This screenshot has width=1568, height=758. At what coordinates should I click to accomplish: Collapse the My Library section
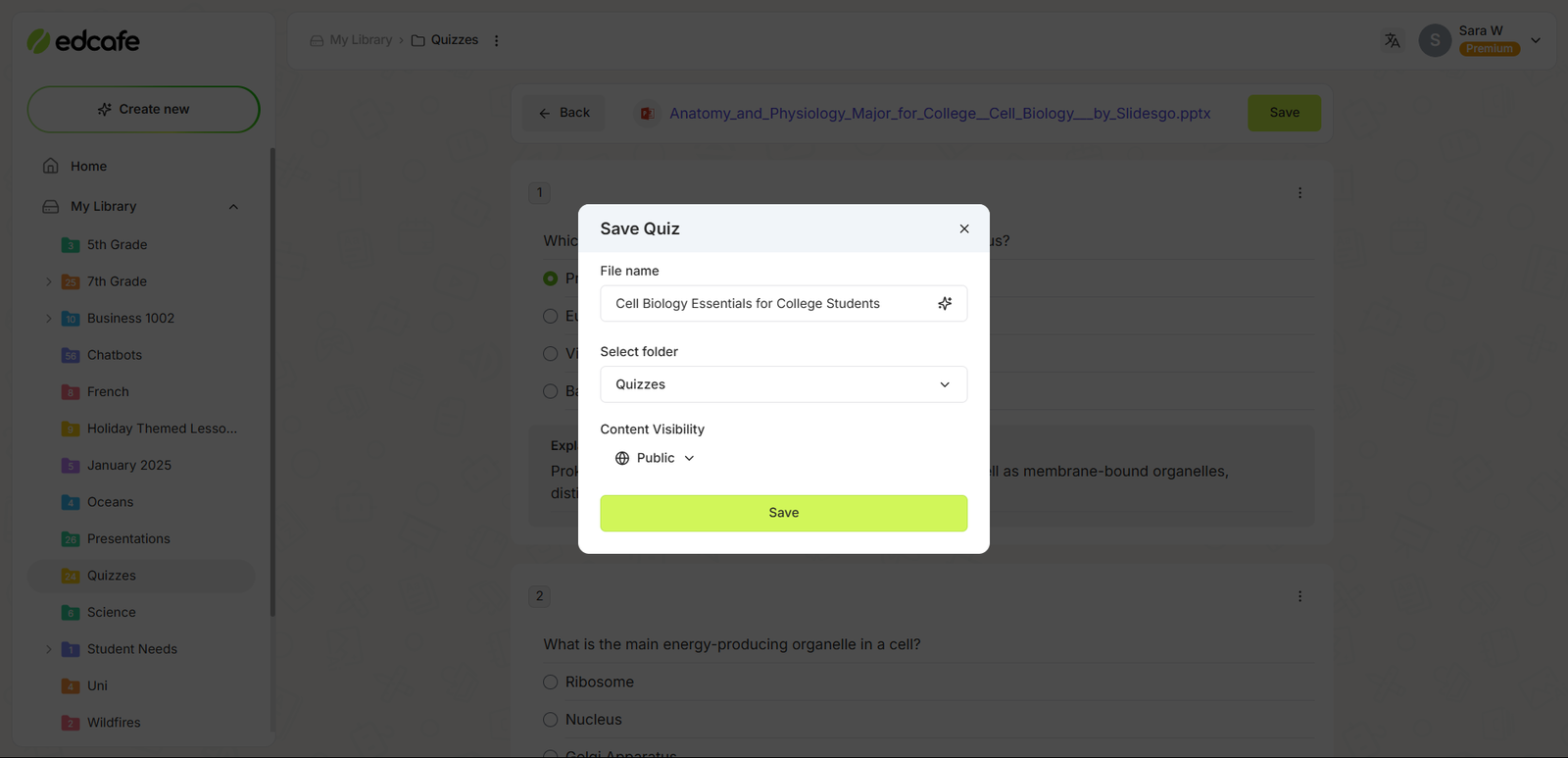[233, 207]
